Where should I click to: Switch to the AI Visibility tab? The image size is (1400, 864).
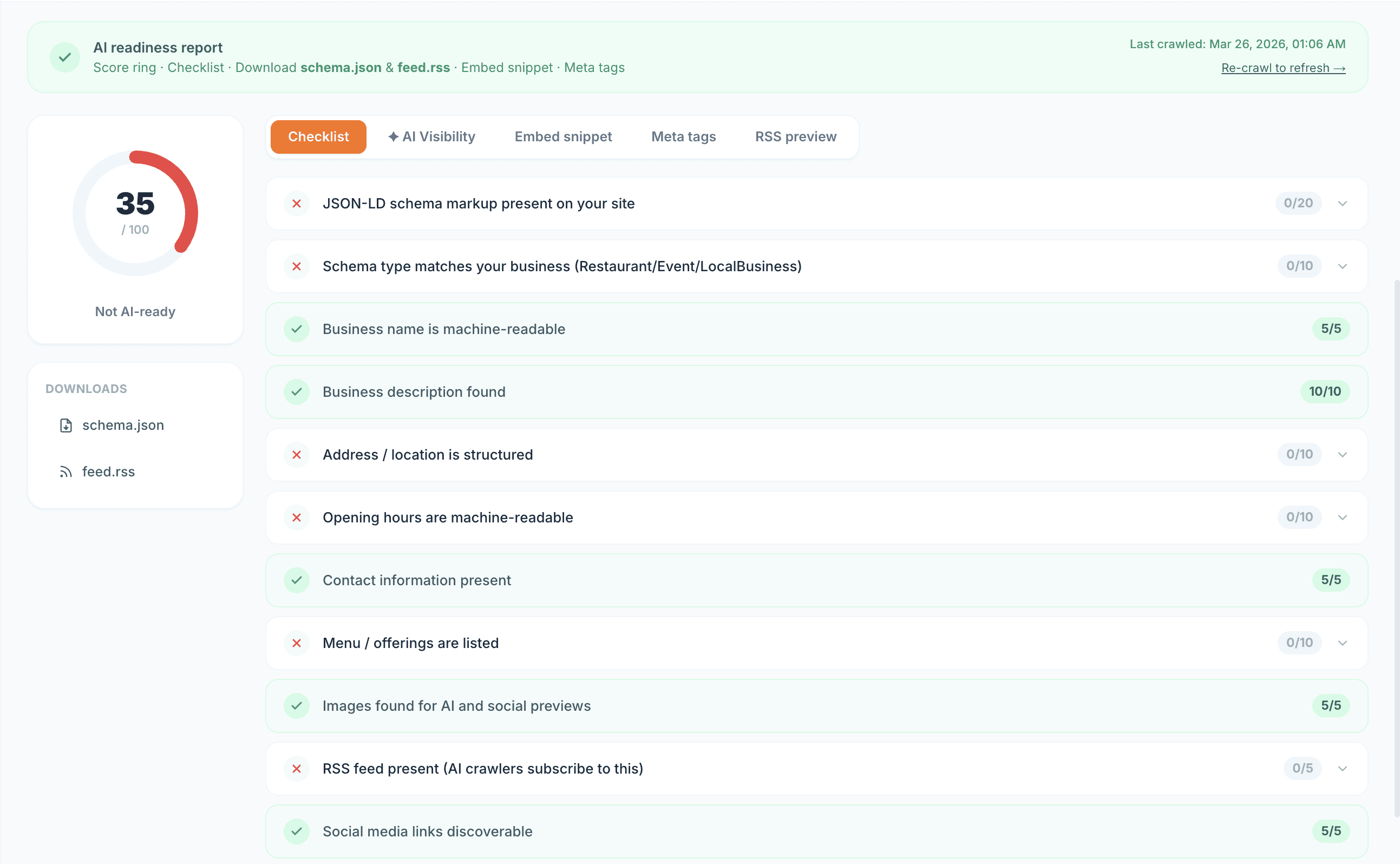coord(432,136)
